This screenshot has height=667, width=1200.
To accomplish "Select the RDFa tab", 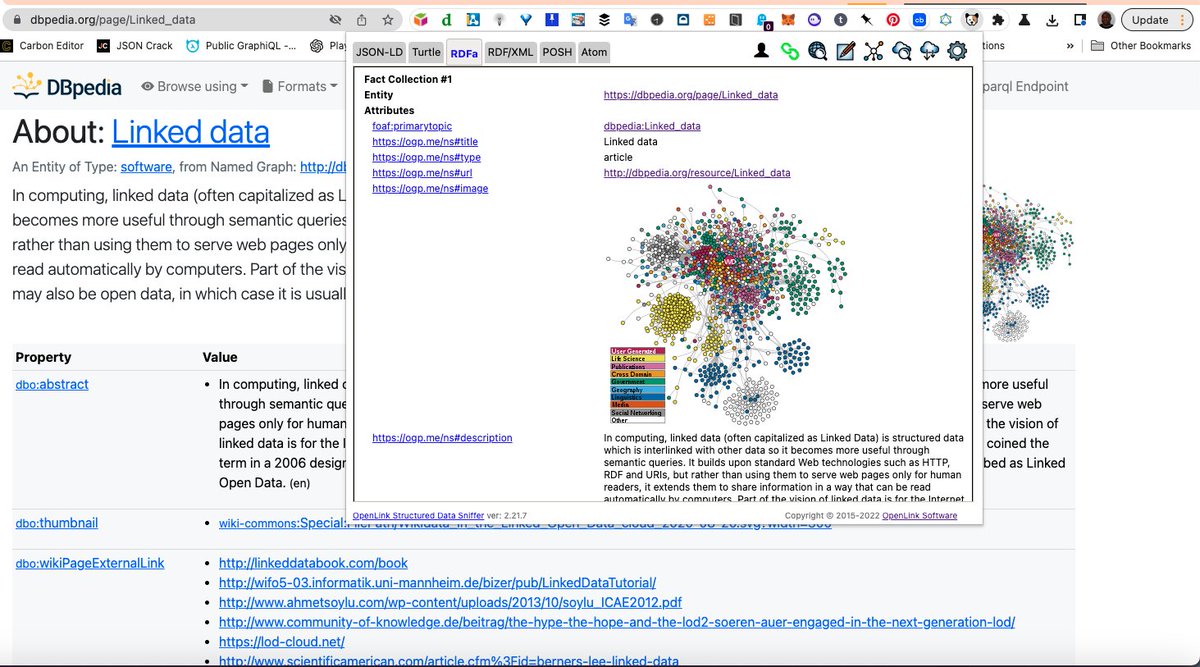I will click(x=464, y=52).
